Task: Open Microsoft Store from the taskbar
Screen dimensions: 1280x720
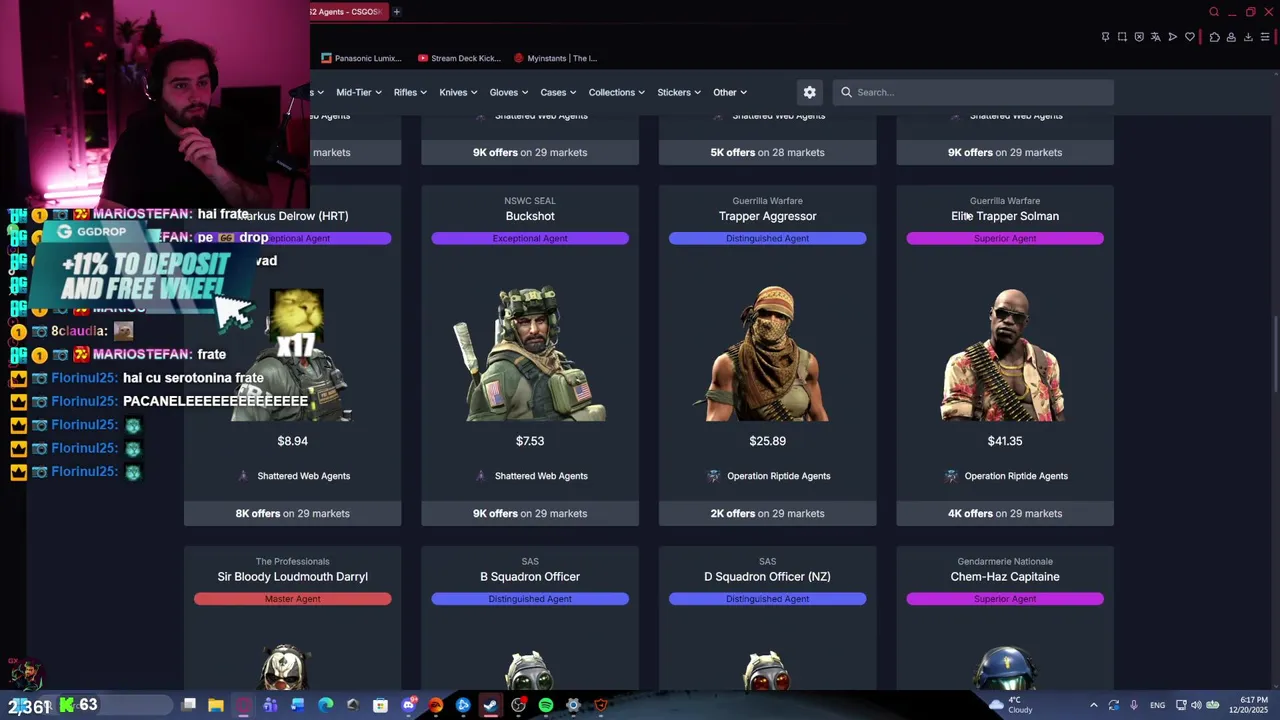Action: point(380,705)
